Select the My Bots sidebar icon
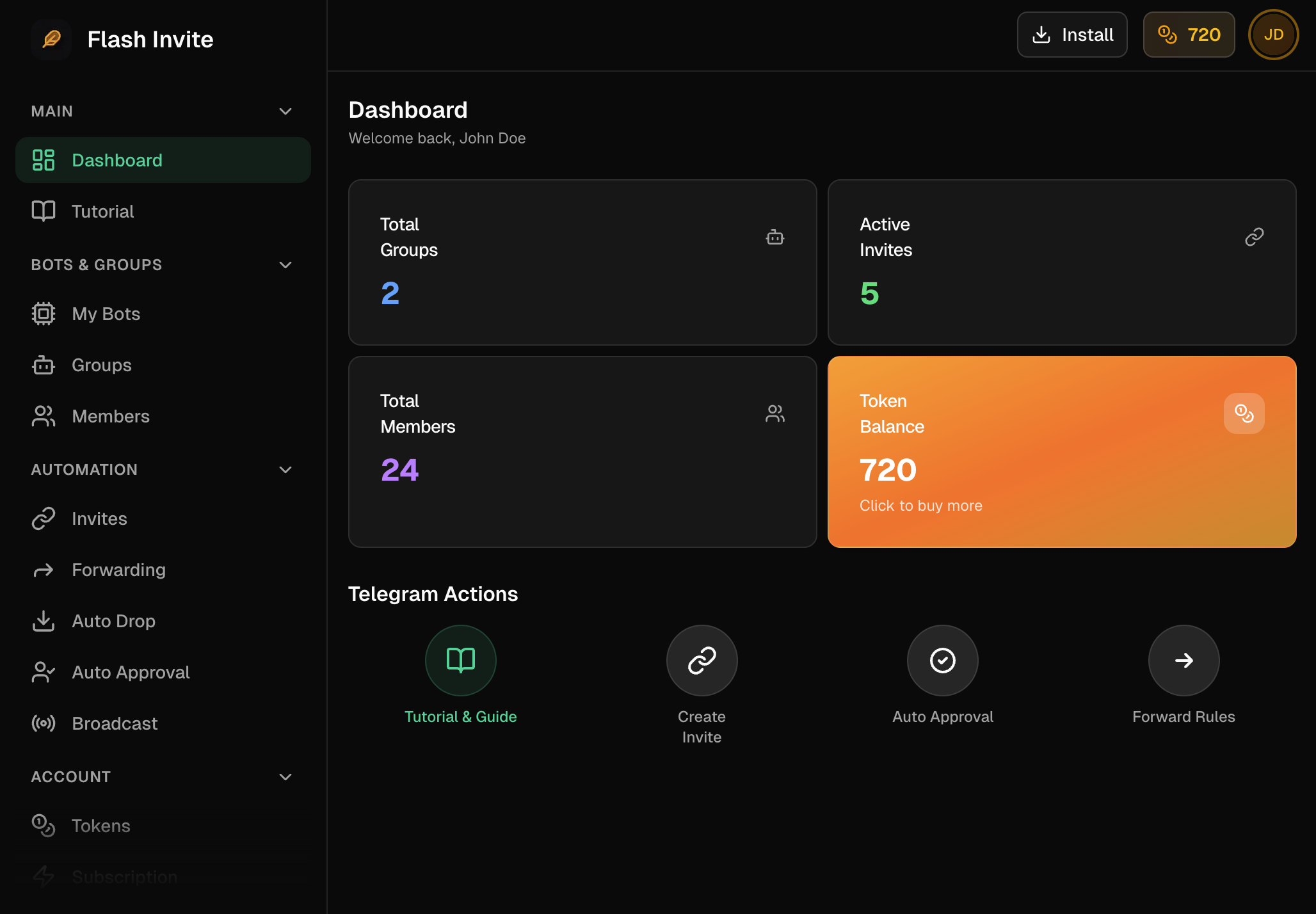 click(x=43, y=314)
